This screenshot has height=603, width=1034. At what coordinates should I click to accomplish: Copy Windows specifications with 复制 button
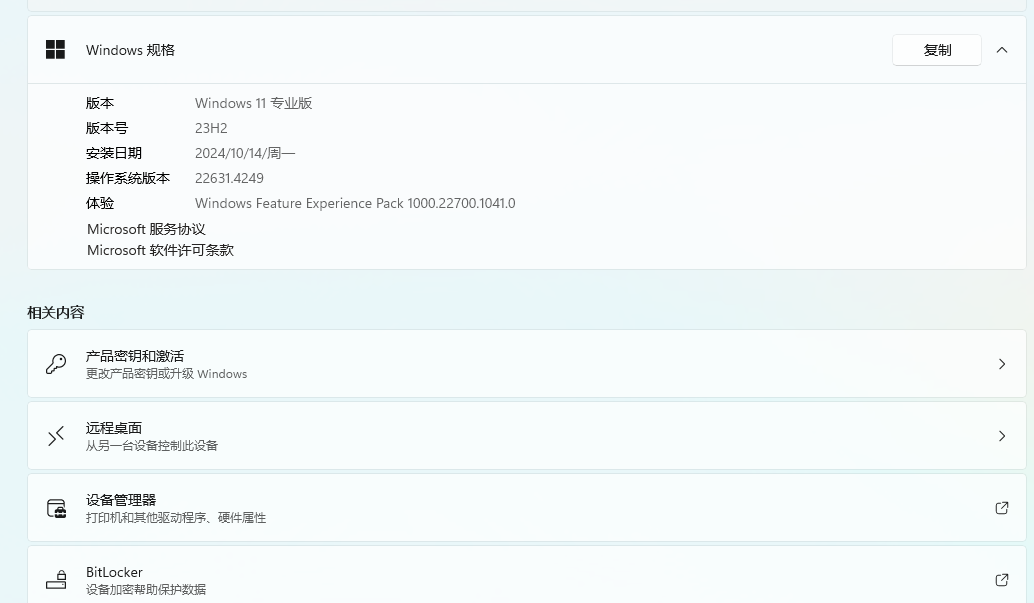coord(936,50)
